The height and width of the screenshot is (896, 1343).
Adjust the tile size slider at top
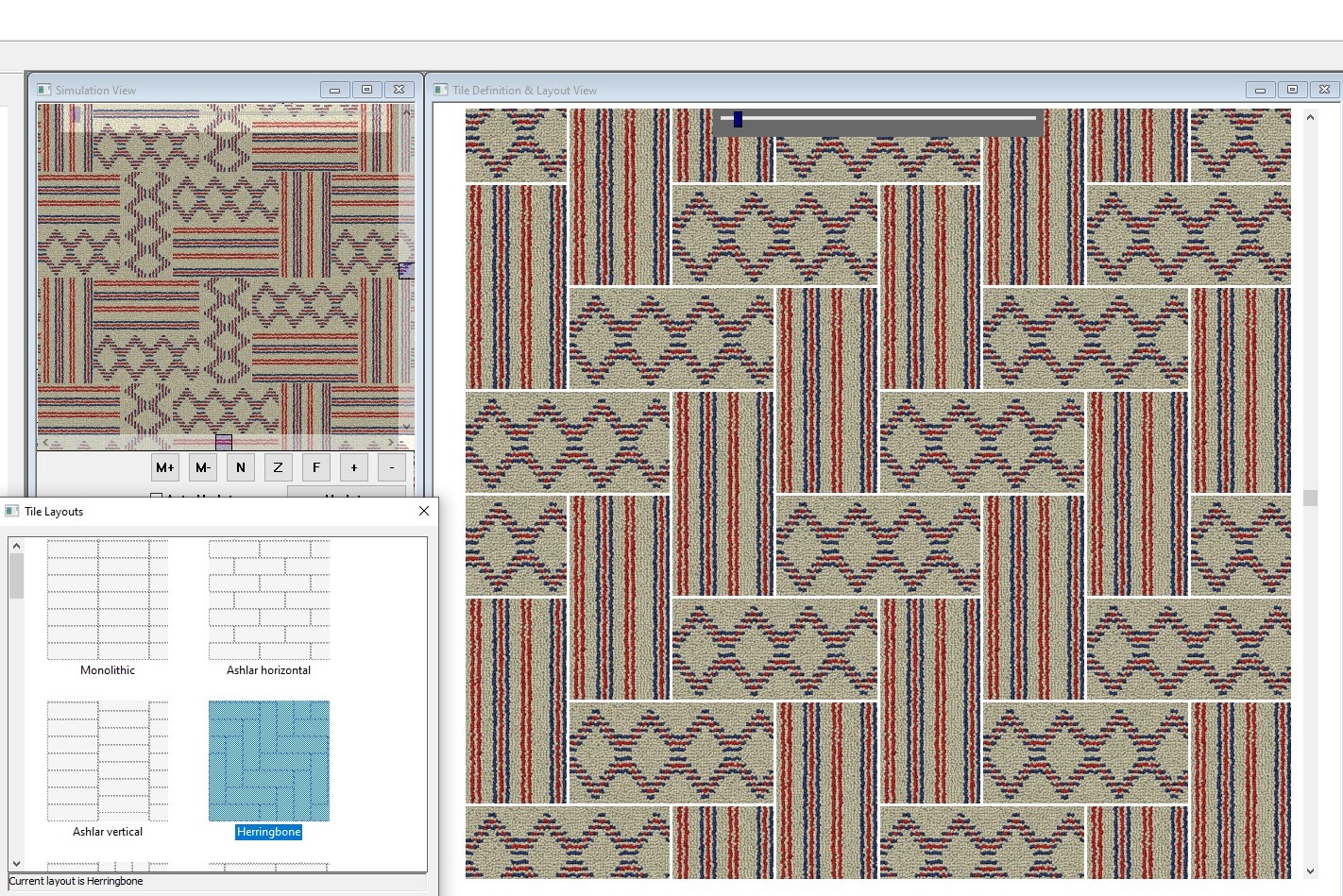[x=737, y=119]
